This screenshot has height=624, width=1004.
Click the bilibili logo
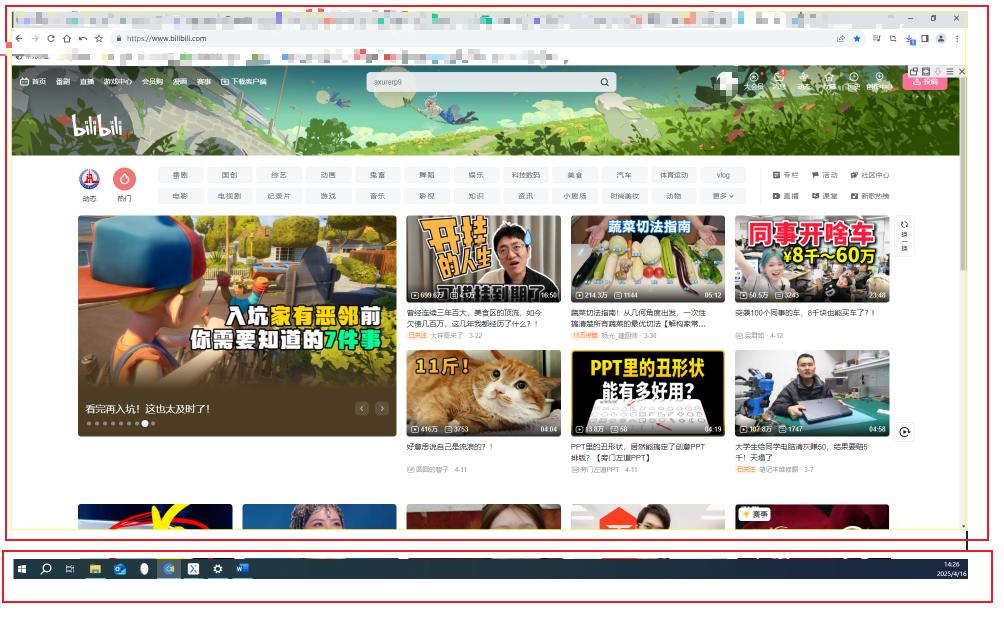click(x=97, y=126)
